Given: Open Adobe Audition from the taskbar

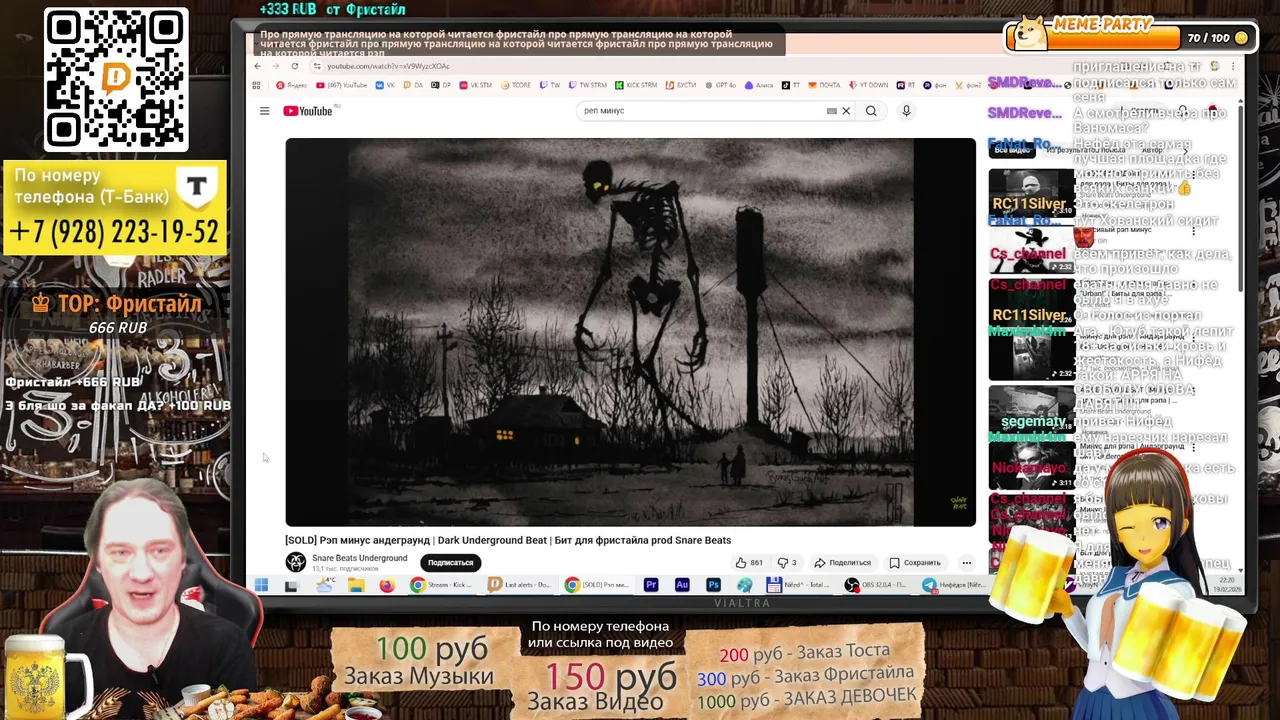Looking at the screenshot, I should pyautogui.click(x=682, y=585).
